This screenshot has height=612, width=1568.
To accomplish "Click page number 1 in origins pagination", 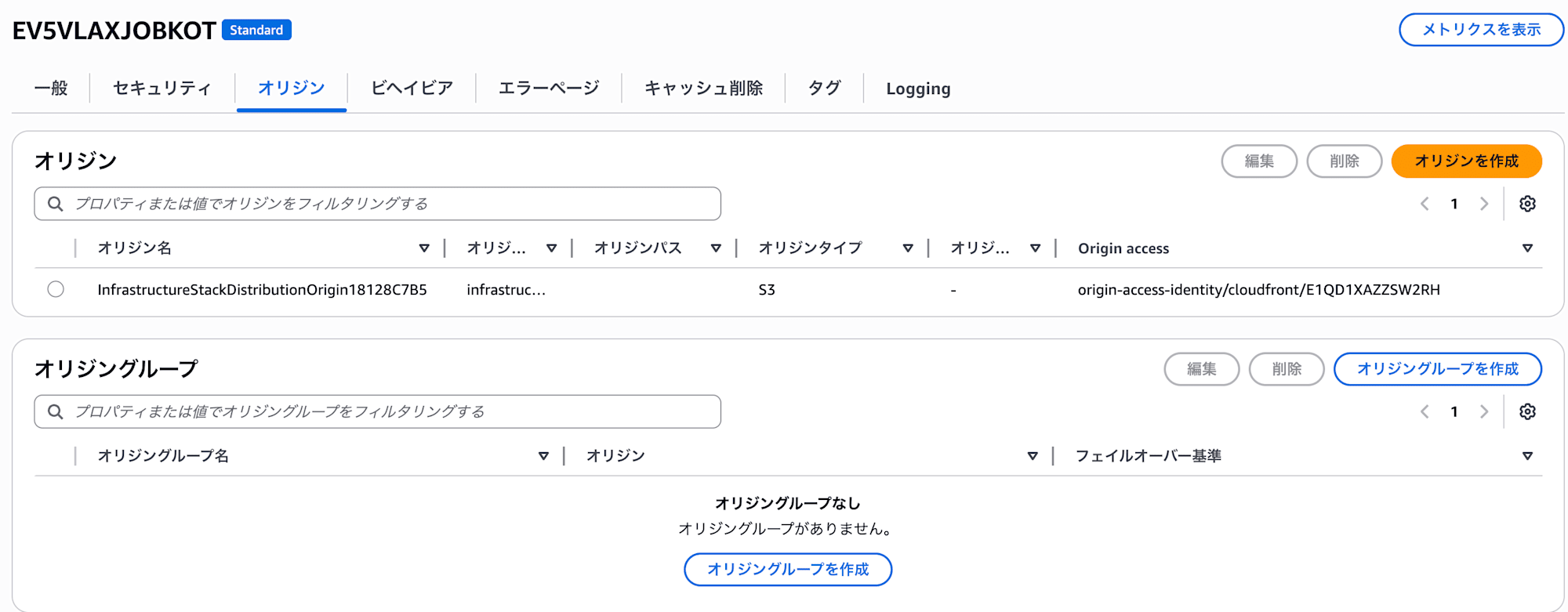I will [1454, 204].
